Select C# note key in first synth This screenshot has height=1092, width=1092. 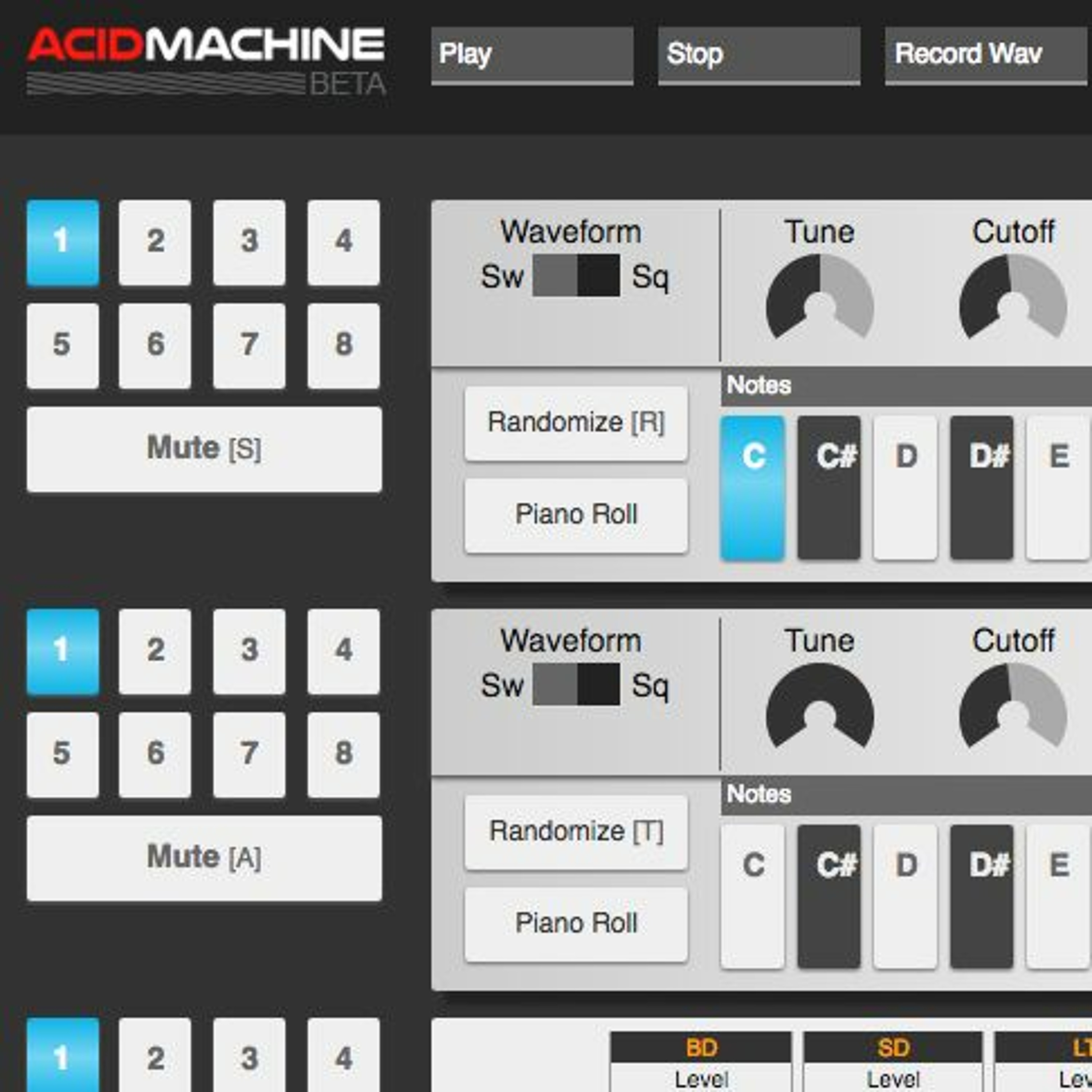(829, 488)
